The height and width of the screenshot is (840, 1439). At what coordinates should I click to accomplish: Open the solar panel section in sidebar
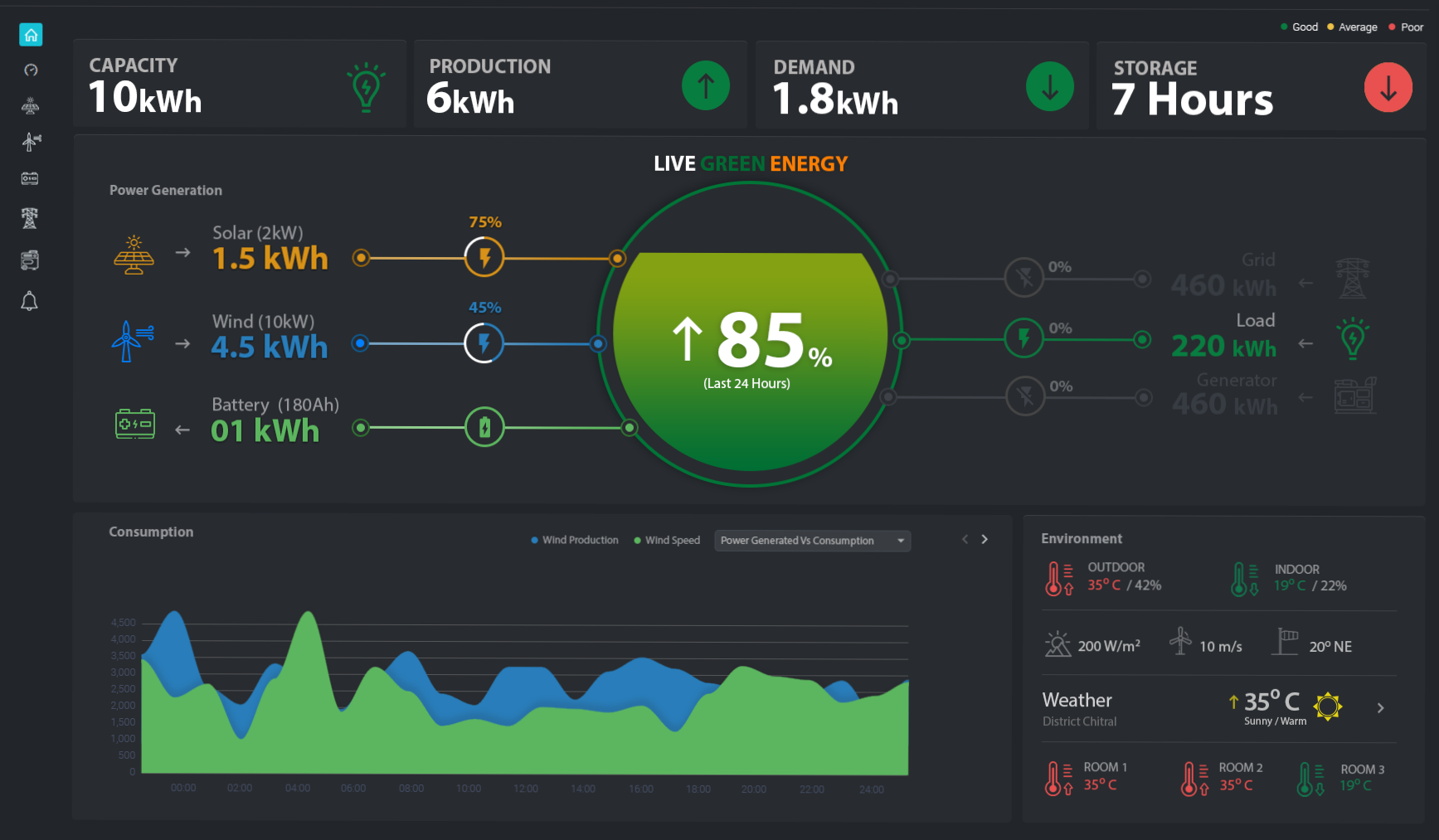click(31, 105)
